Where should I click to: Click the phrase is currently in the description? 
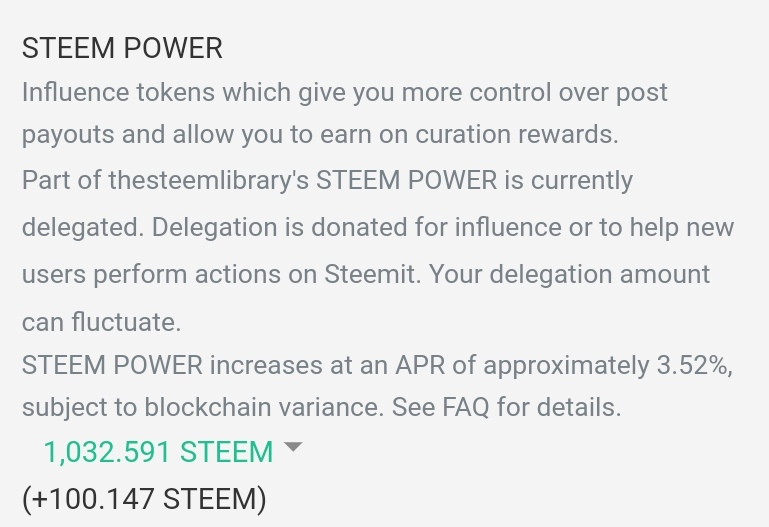tap(568, 180)
